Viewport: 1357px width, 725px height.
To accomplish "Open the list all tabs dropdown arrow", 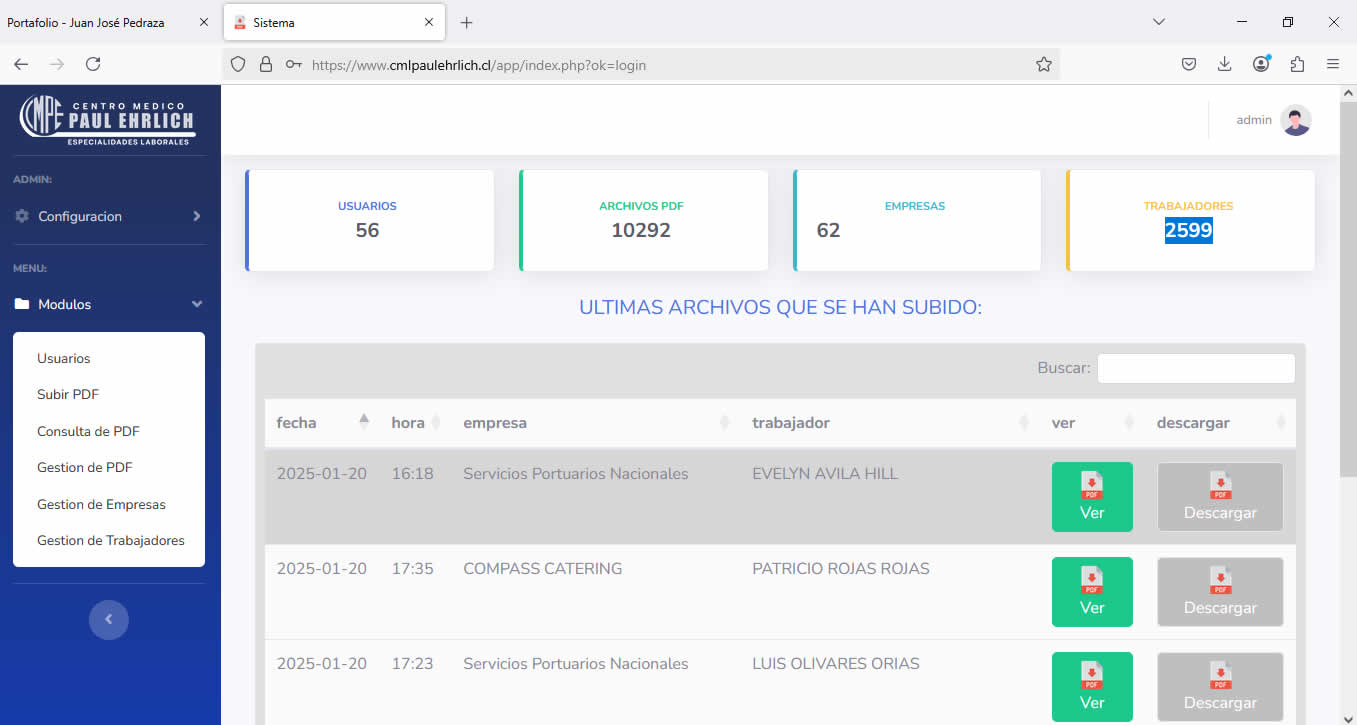I will click(1159, 22).
